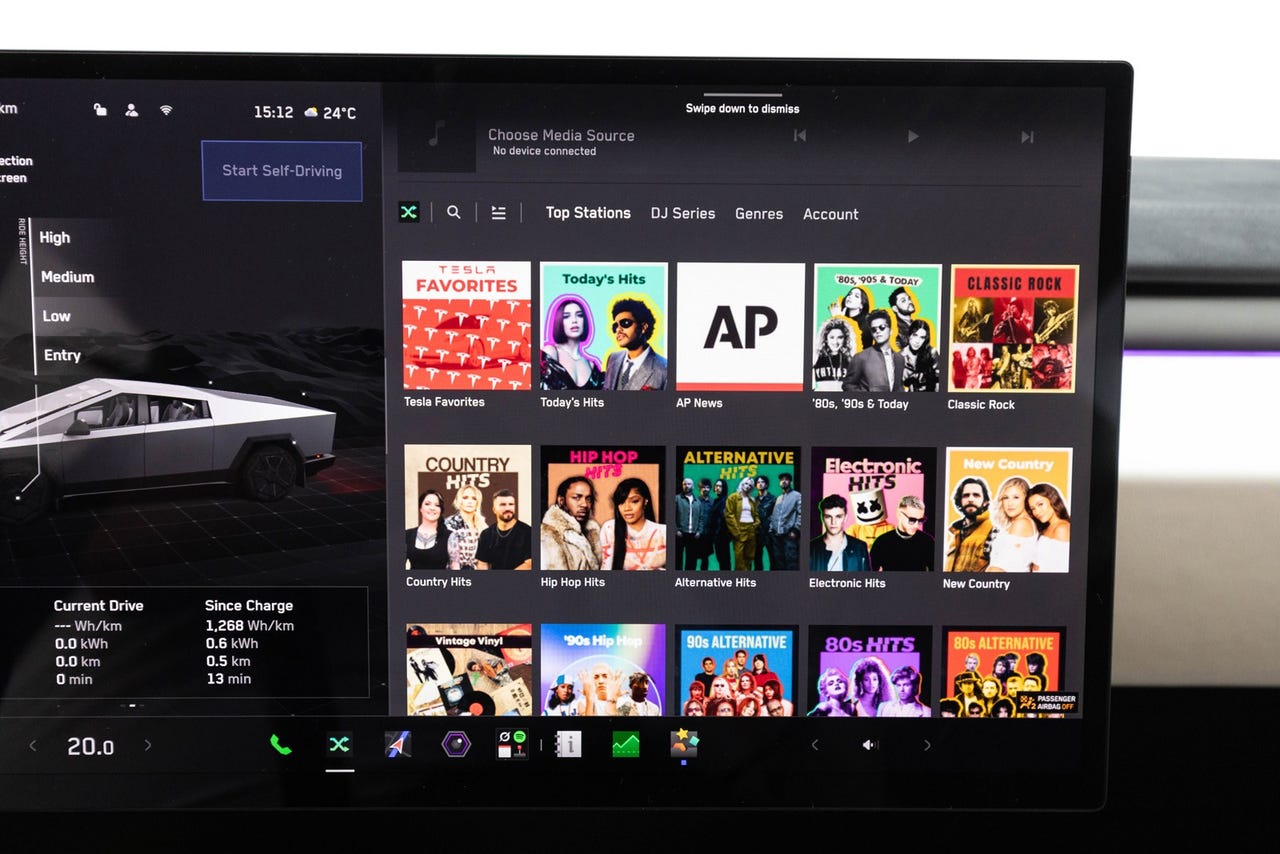Play the New Country station
The width and height of the screenshot is (1280, 854).
1008,511
